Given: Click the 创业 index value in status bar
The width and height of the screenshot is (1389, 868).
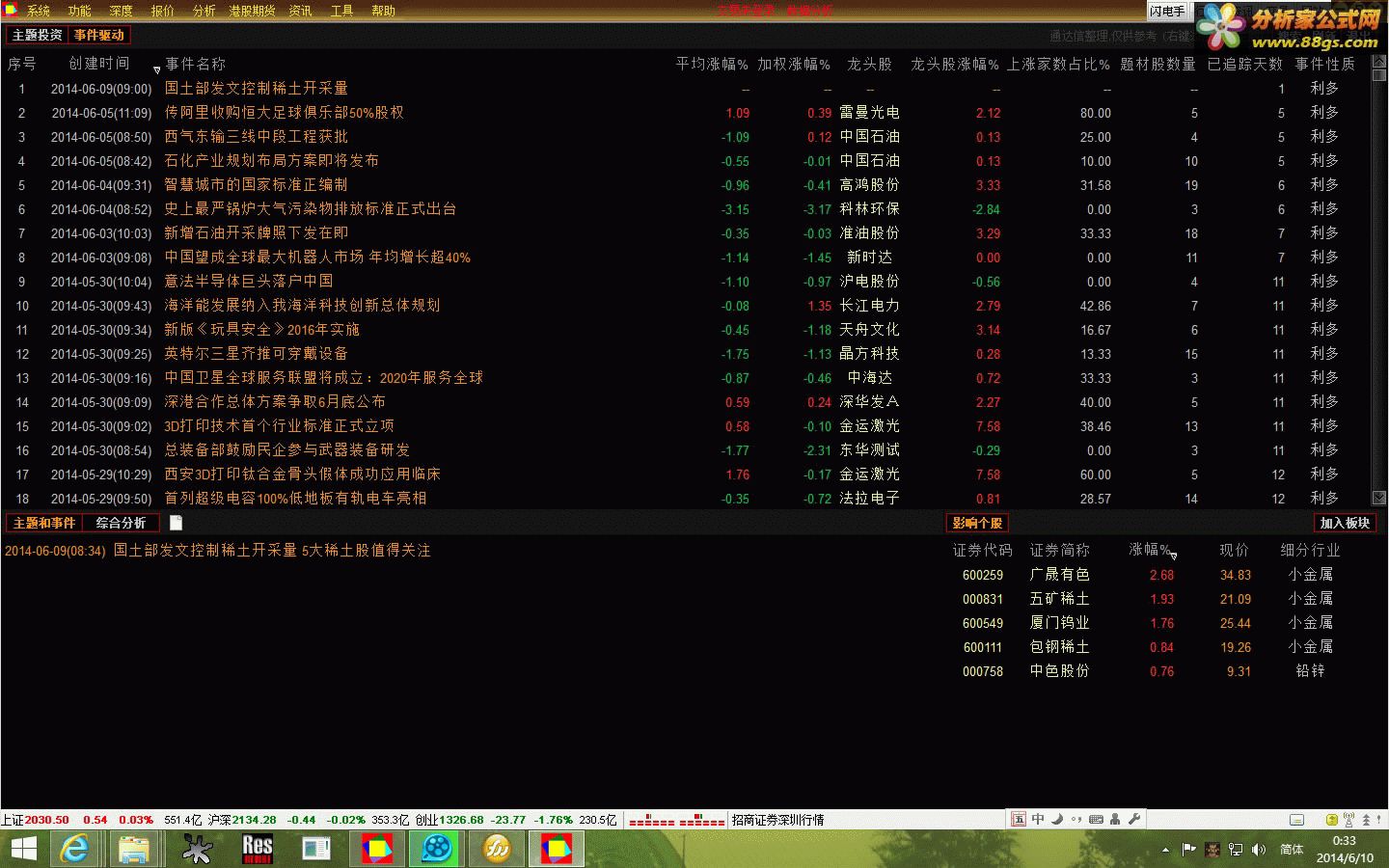Looking at the screenshot, I should pos(462,820).
